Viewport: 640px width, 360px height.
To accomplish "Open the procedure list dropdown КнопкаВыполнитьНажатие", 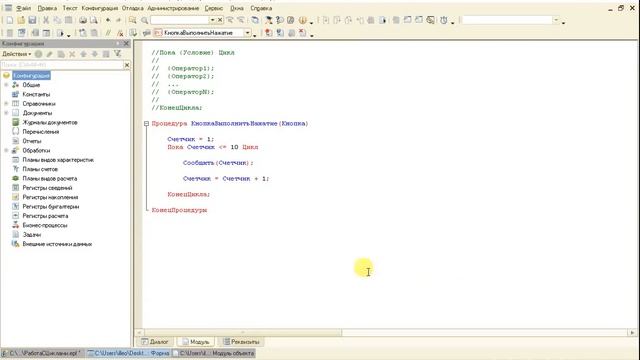I will [x=247, y=33].
